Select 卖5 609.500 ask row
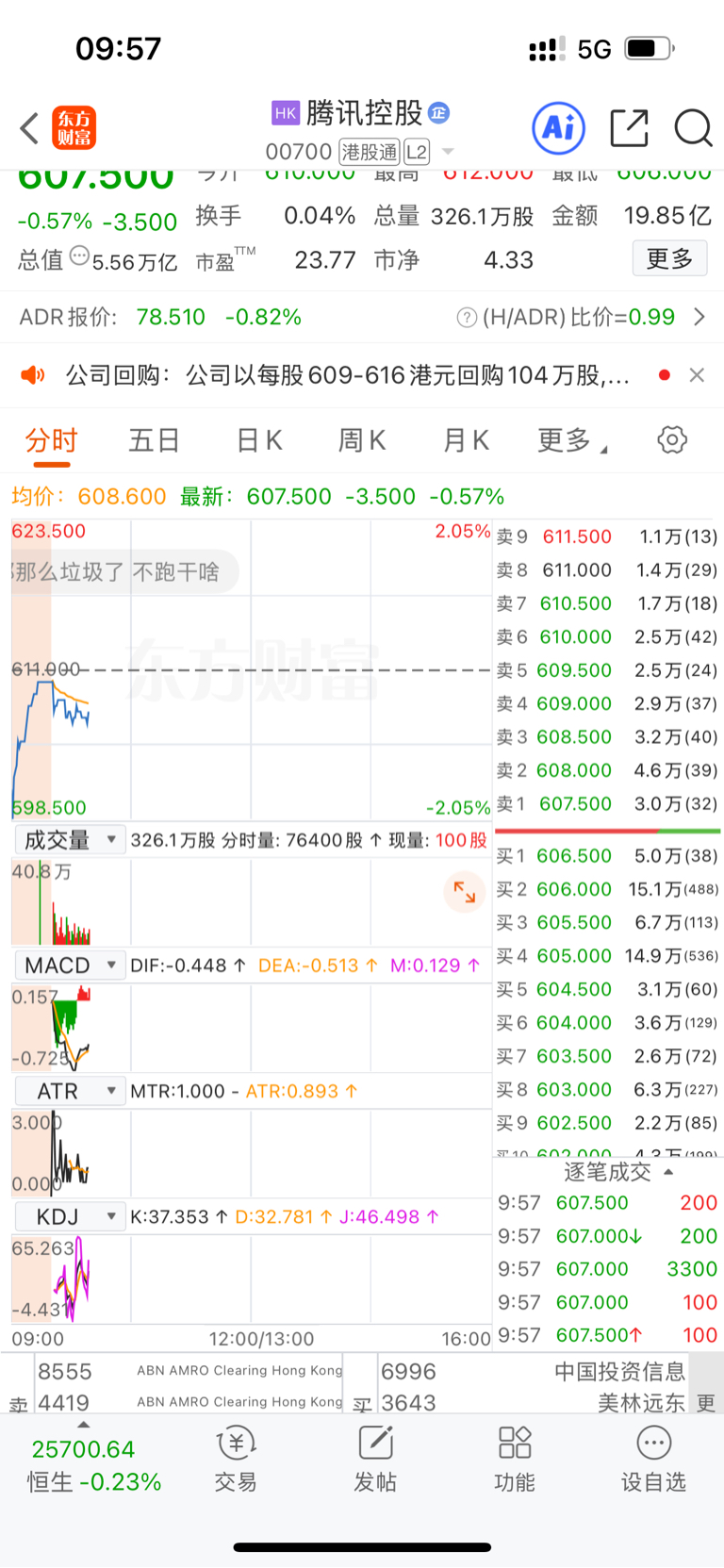 pyautogui.click(x=607, y=670)
